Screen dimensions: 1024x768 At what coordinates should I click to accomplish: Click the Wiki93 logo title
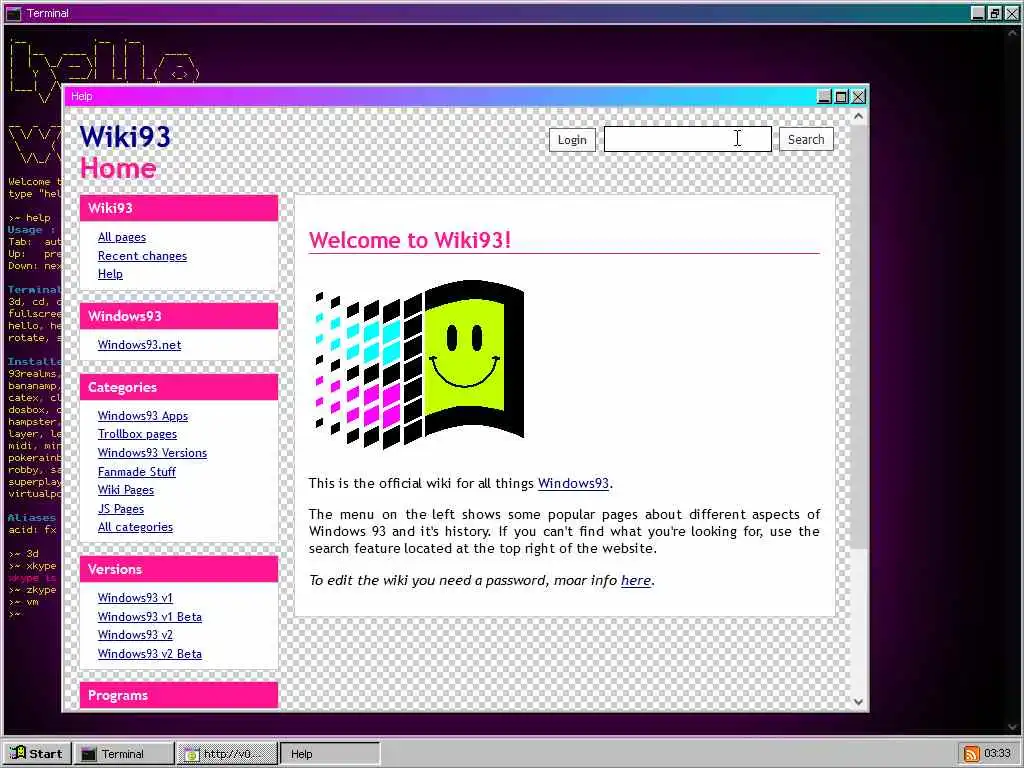click(125, 137)
